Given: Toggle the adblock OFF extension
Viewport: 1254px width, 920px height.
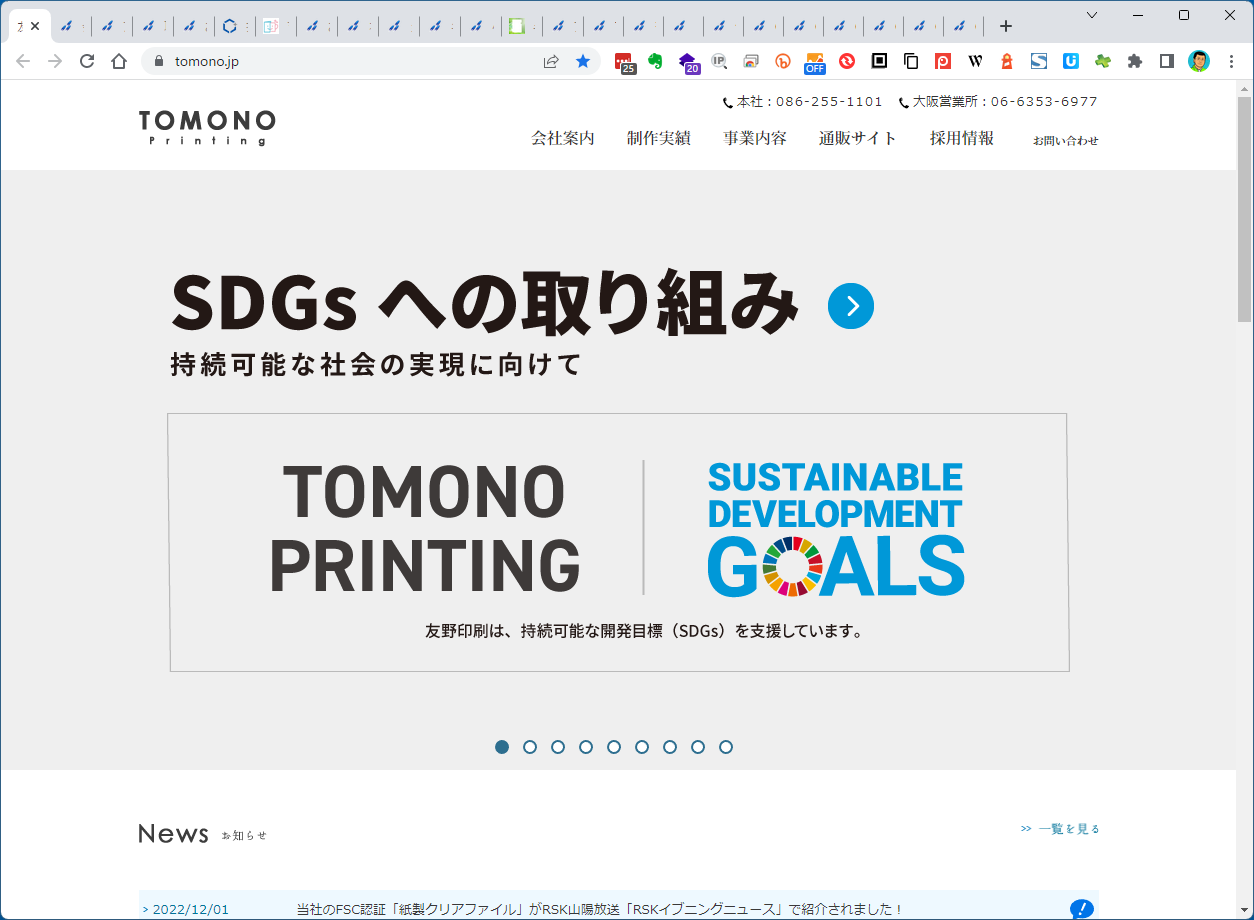Looking at the screenshot, I should [x=814, y=61].
